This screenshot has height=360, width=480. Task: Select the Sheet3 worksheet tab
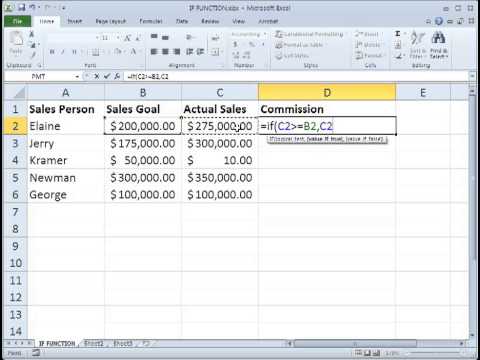pyautogui.click(x=123, y=343)
